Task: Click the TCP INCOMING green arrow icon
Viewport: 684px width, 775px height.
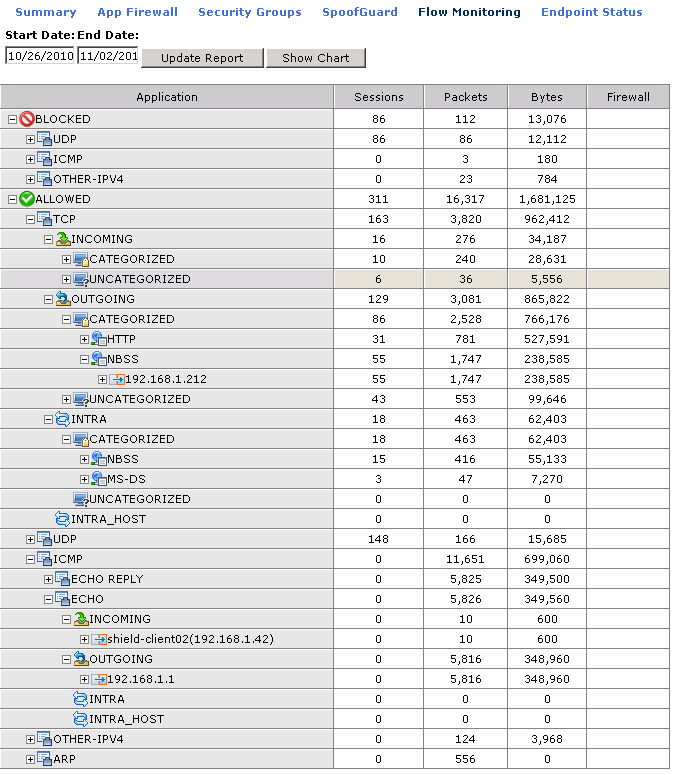Action: click(63, 239)
